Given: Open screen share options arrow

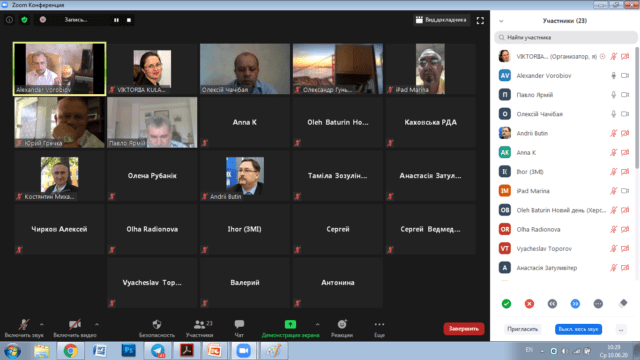Looking at the screenshot, I should click(317, 324).
